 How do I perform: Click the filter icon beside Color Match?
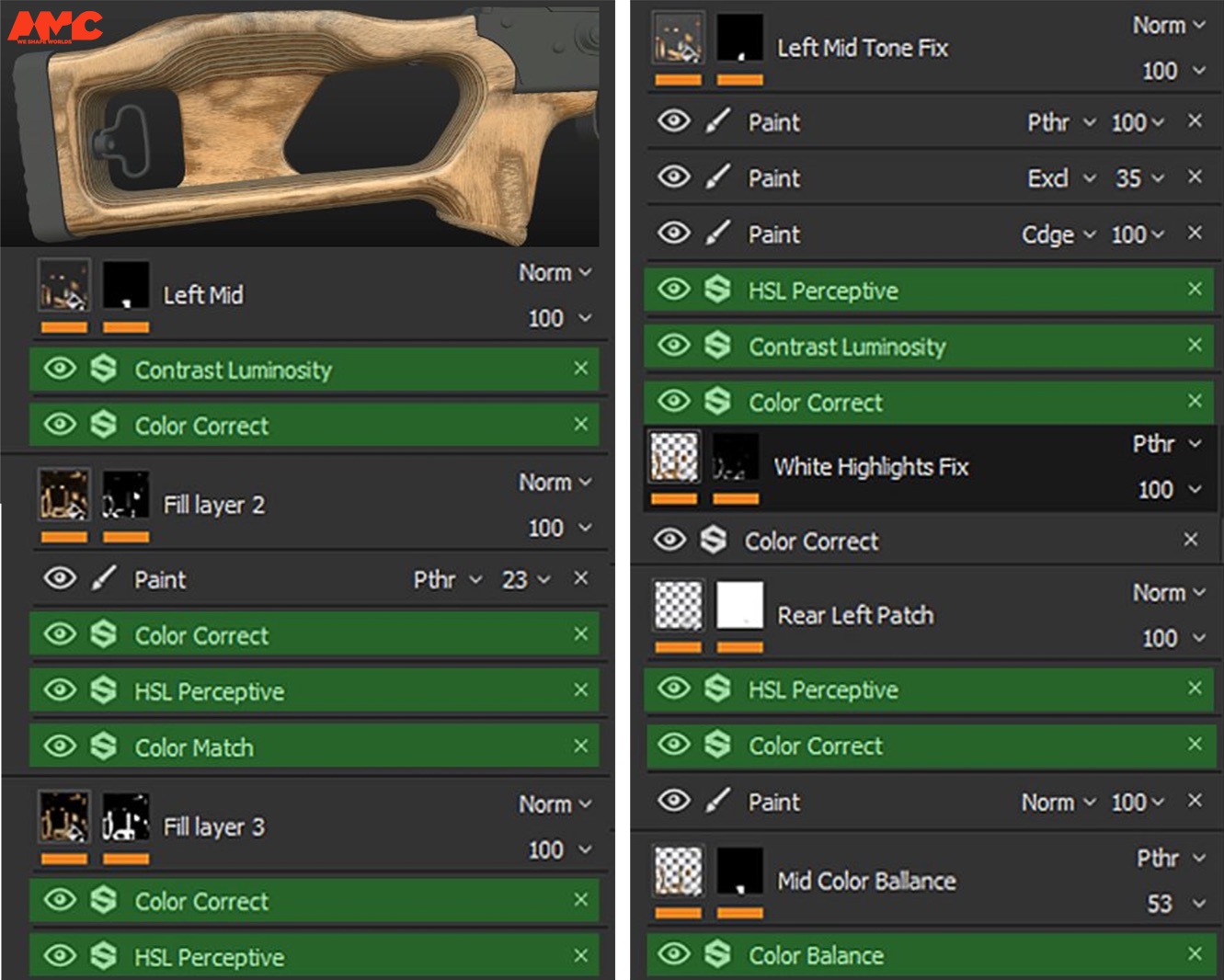click(x=104, y=746)
